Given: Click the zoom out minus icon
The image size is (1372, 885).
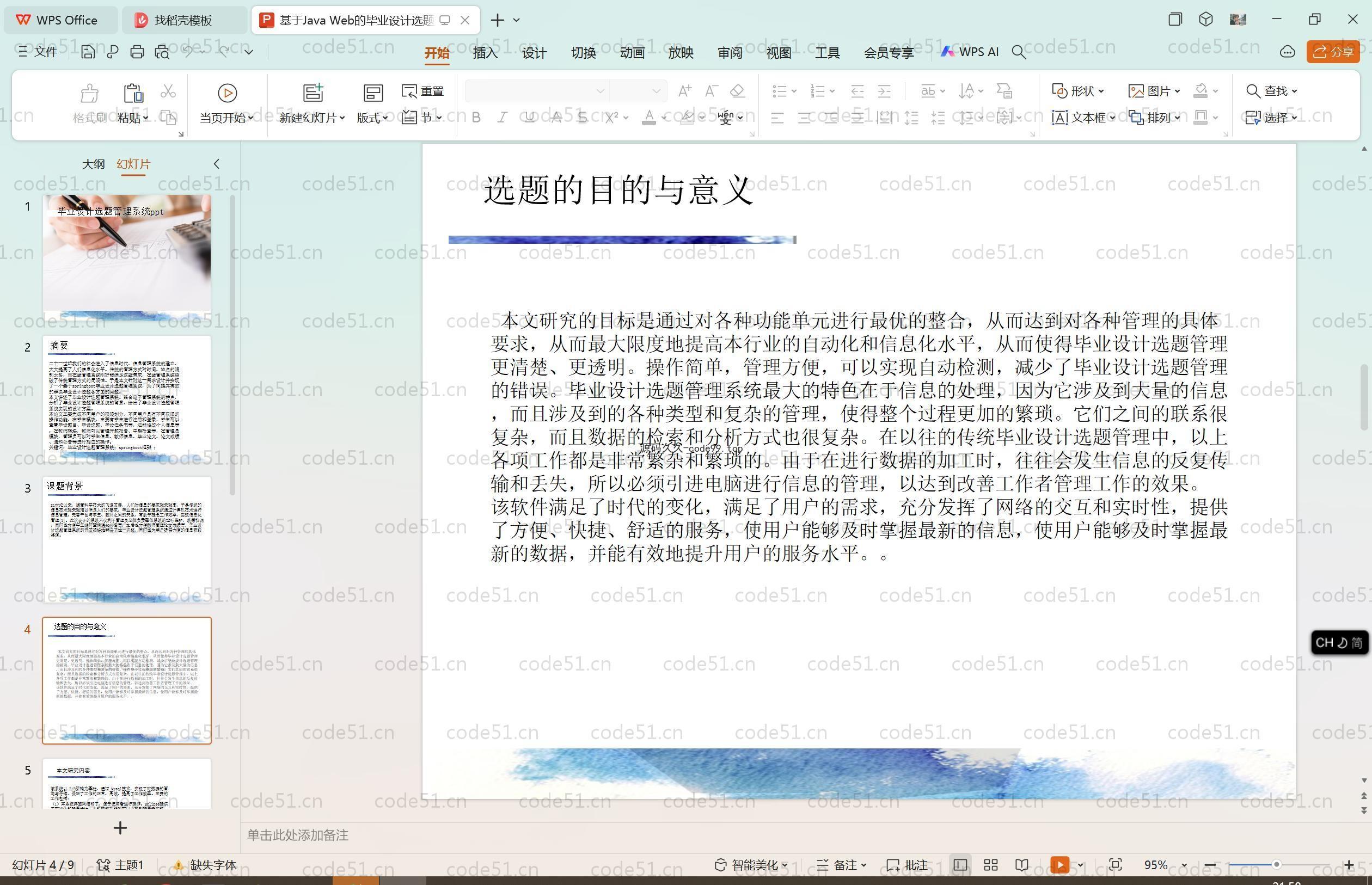Looking at the screenshot, I should [x=1210, y=865].
